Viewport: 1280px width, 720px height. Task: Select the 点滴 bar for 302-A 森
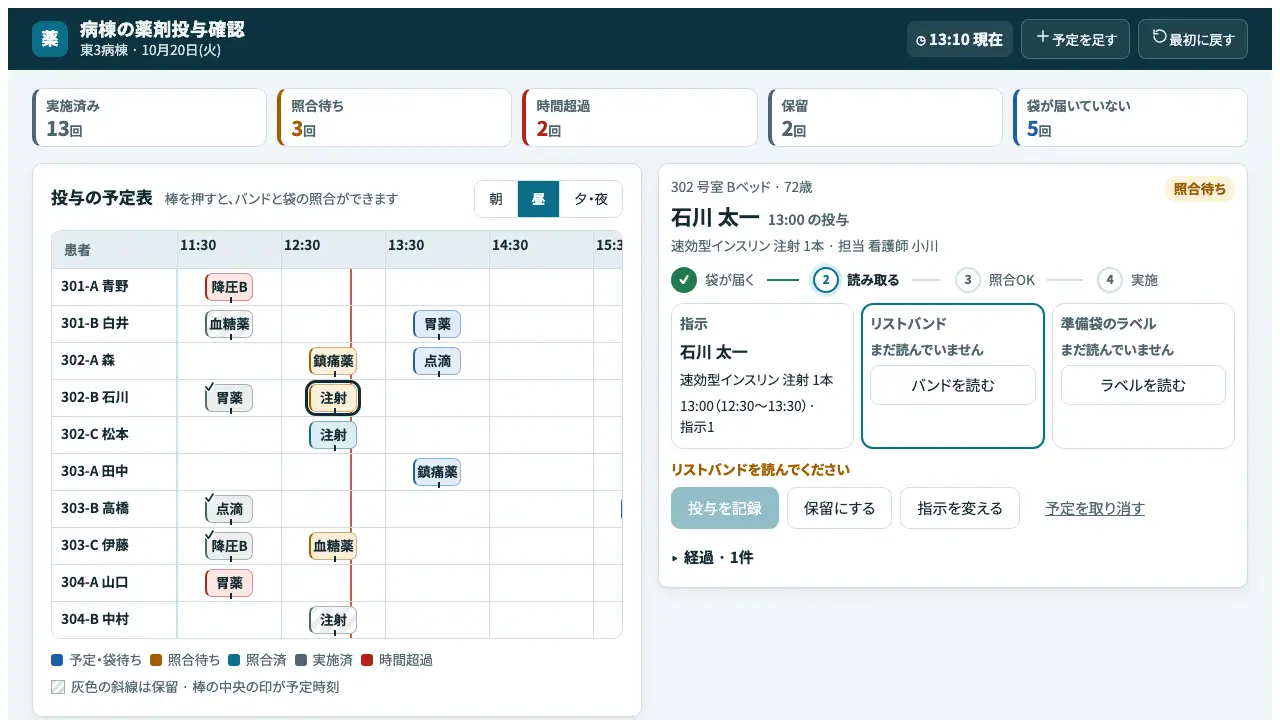pos(437,361)
